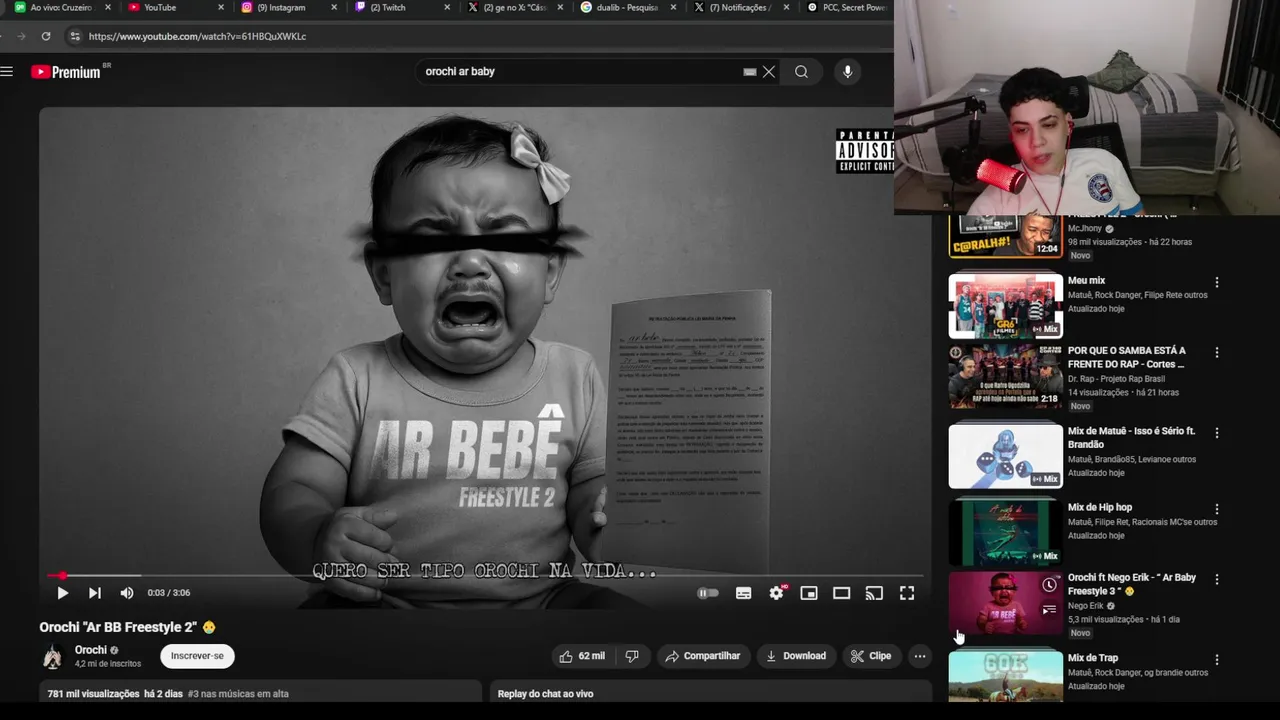Close the Instagram browser tab
The height and width of the screenshot is (720, 1280).
[x=334, y=7]
